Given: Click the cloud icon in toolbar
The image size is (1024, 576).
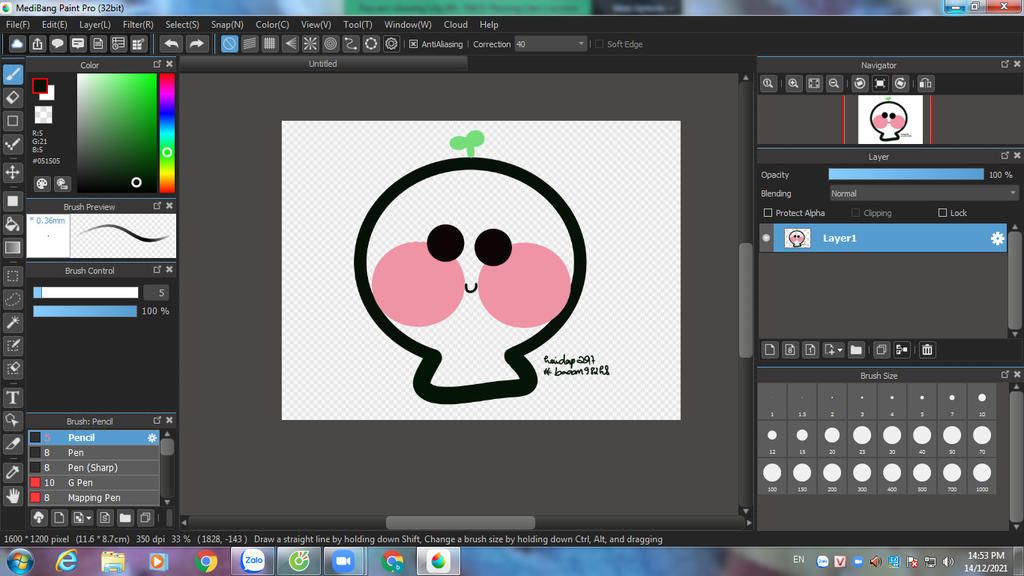Looking at the screenshot, I should click(x=17, y=44).
